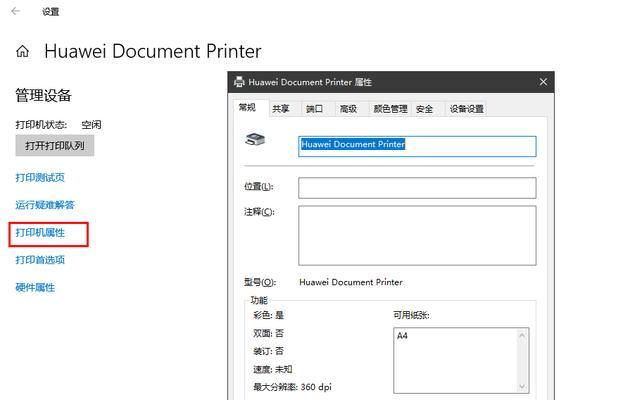The width and height of the screenshot is (642, 400).
Task: Select A4 in the 可用纸张 list
Action: [402, 336]
